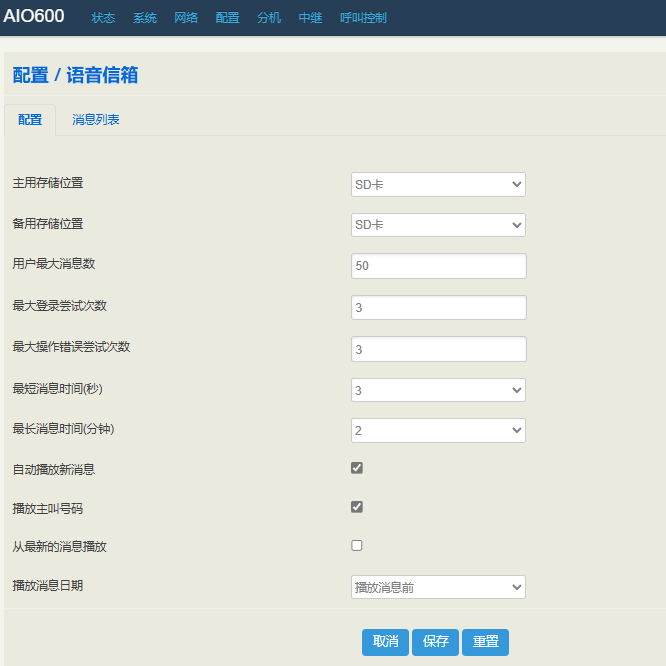
Task: Open the 最短消息时间(秒) dropdown
Action: [438, 390]
